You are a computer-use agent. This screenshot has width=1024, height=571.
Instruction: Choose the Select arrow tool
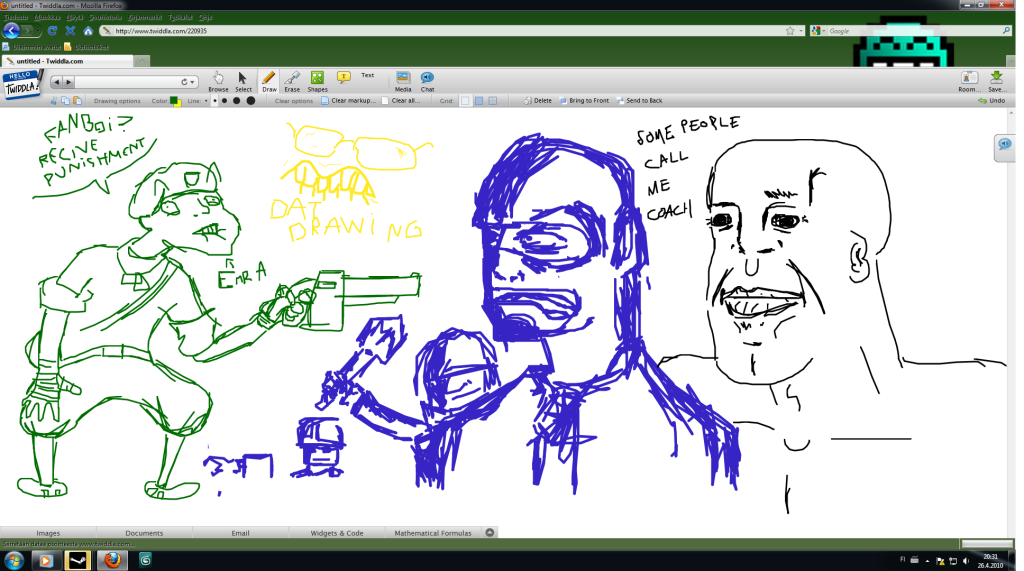click(x=243, y=81)
